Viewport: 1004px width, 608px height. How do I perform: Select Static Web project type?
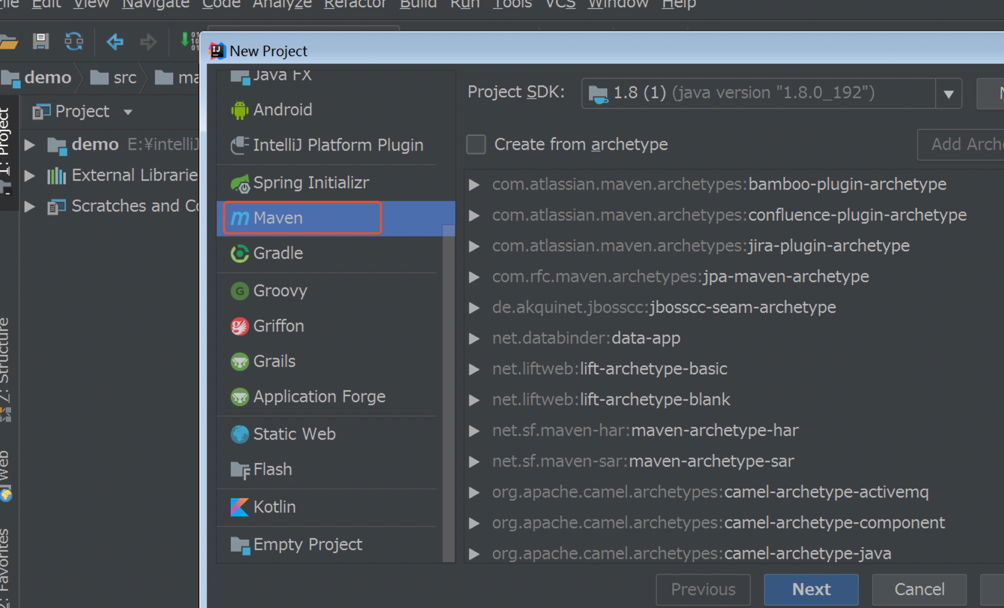tap(336, 434)
